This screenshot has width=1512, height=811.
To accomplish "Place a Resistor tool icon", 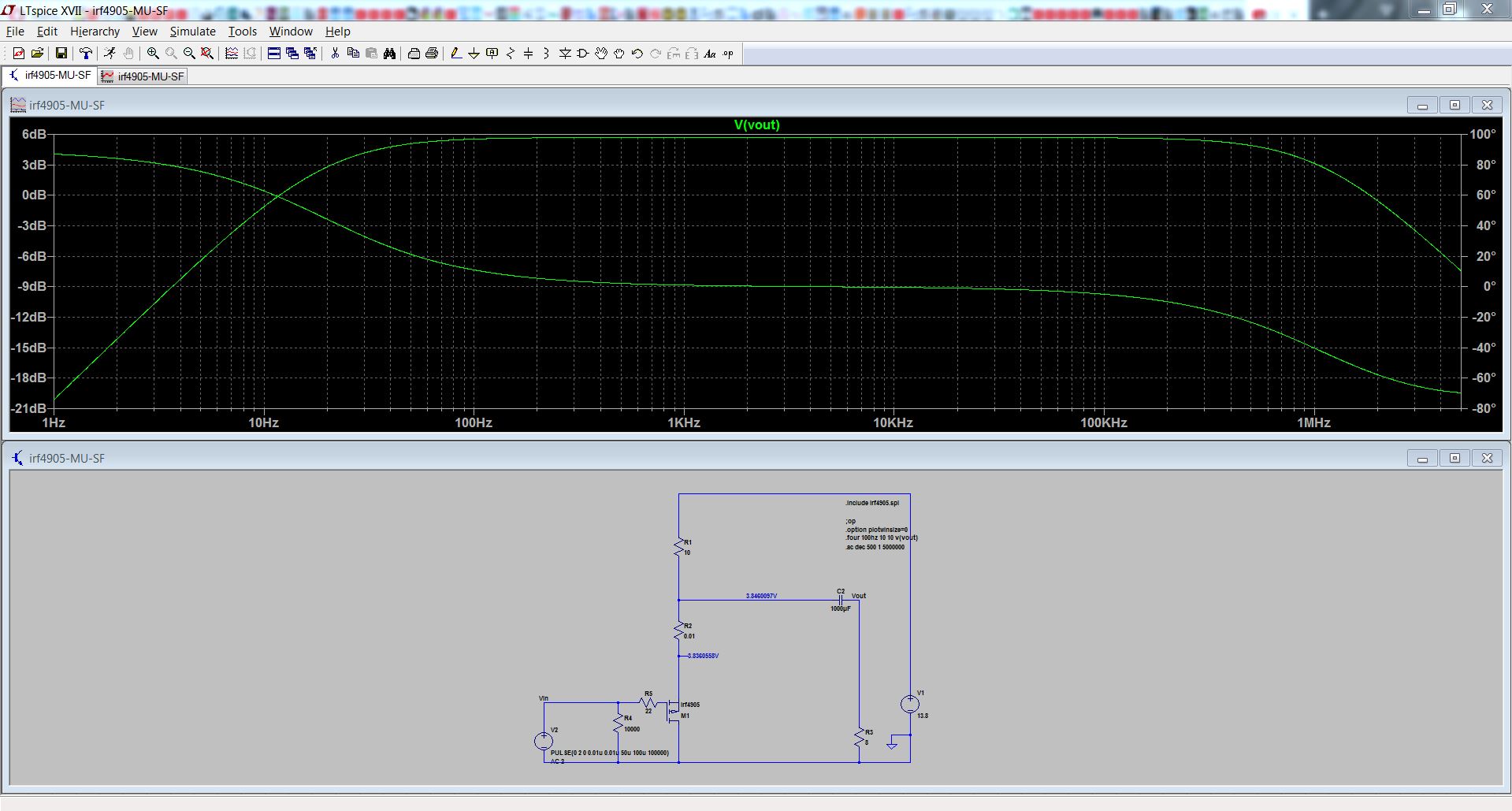I will point(511,54).
